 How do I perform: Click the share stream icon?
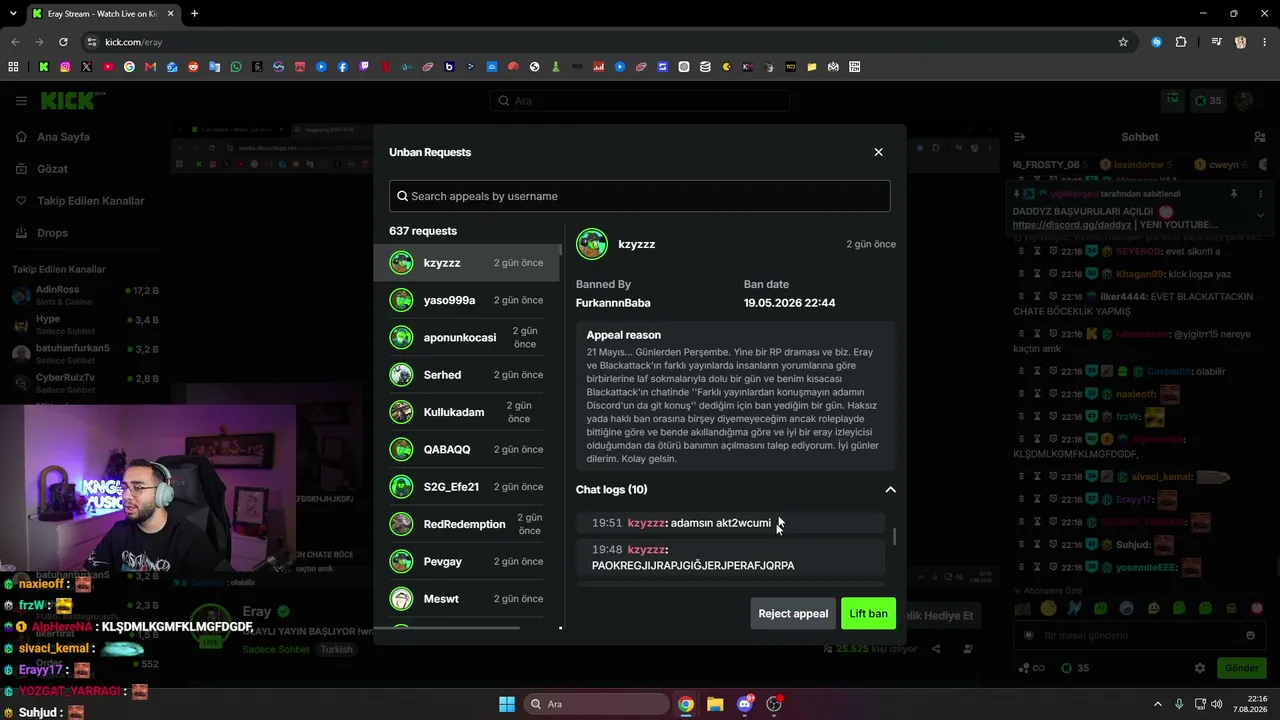(x=936, y=649)
